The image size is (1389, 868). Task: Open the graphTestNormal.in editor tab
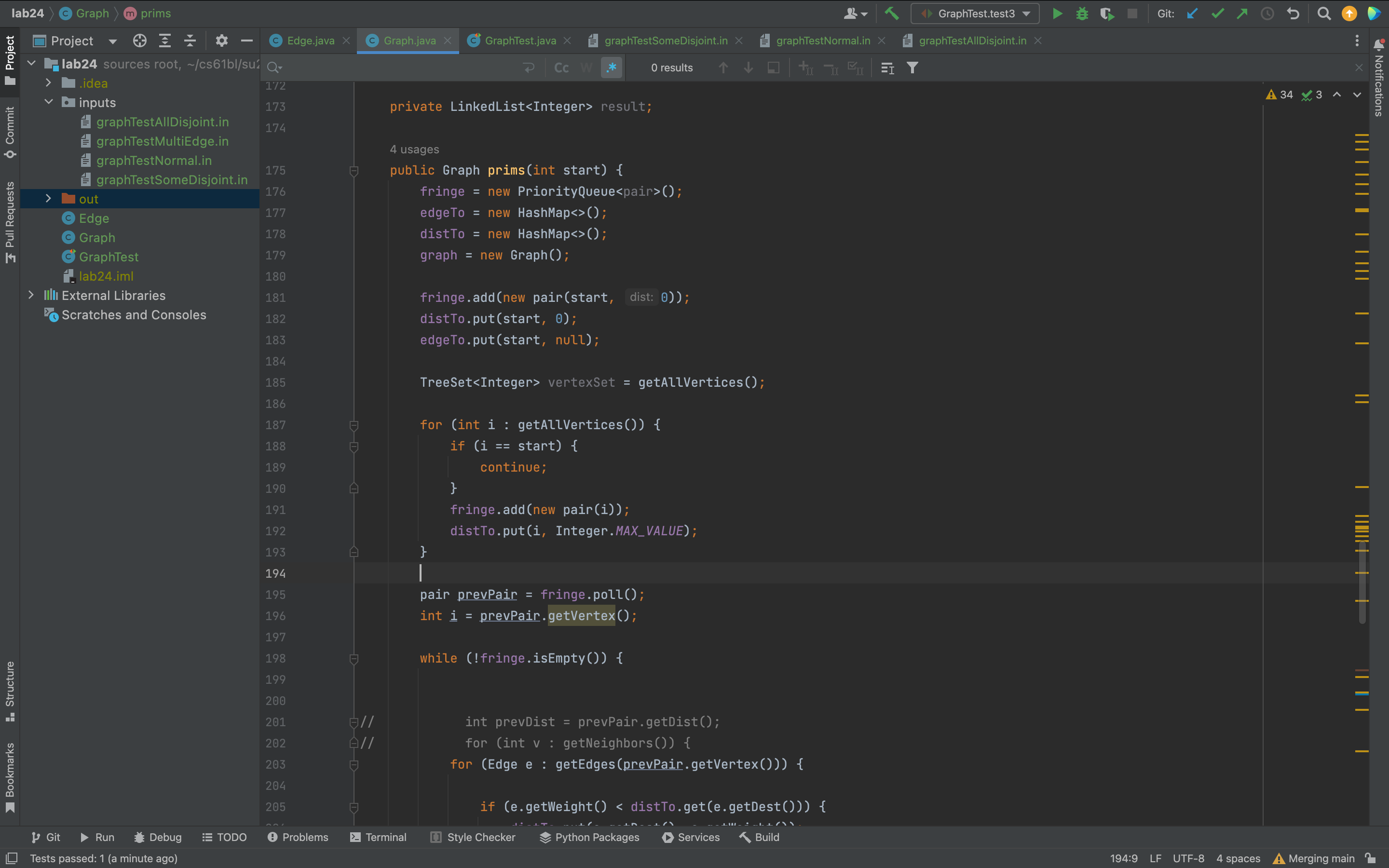pos(822,41)
